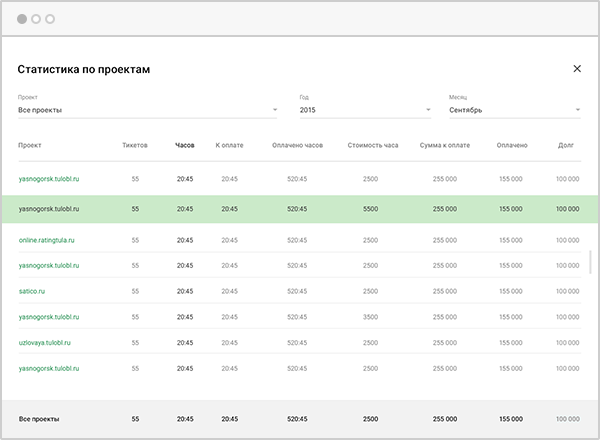Sort by the Тикетов column header
Screen dimensions: 600x440
pos(135,145)
